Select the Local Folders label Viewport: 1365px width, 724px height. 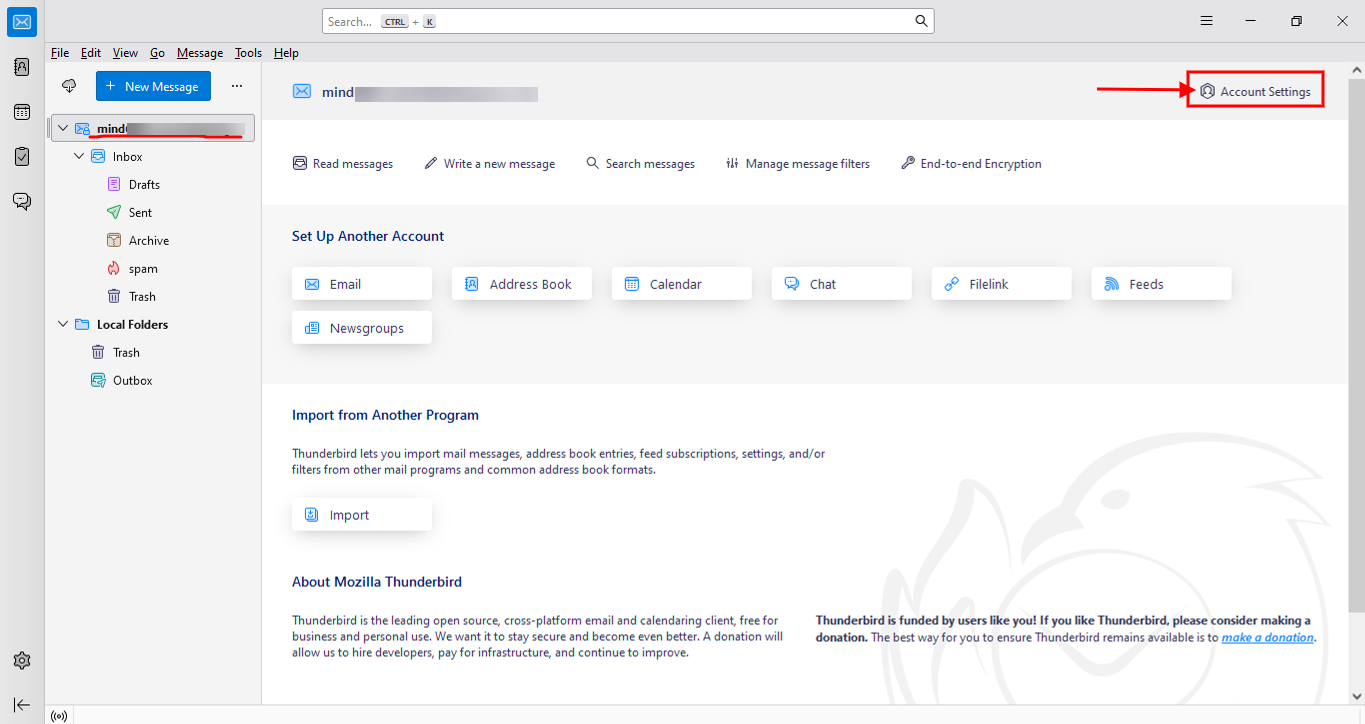(x=132, y=325)
